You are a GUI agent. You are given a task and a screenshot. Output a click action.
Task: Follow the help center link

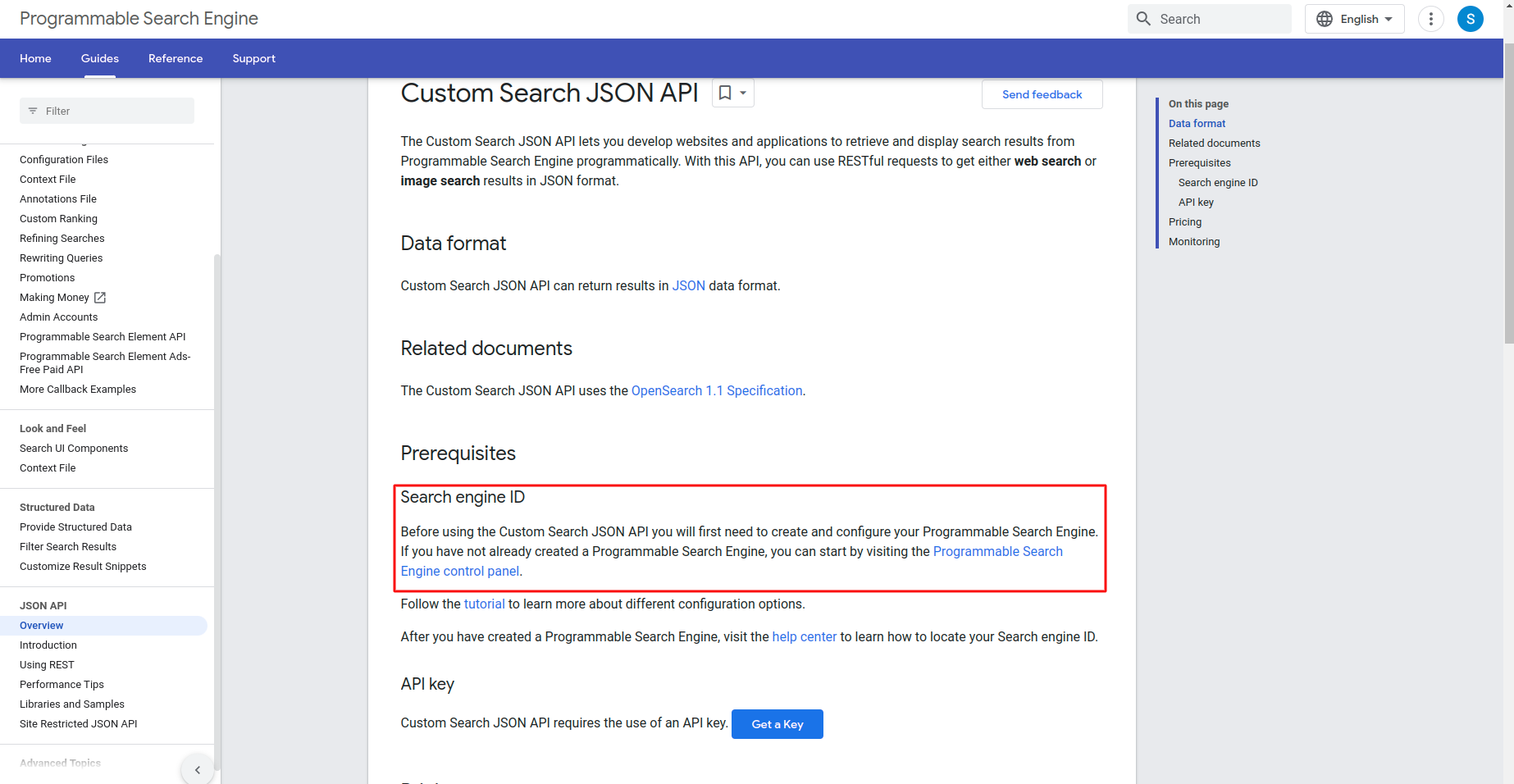804,637
